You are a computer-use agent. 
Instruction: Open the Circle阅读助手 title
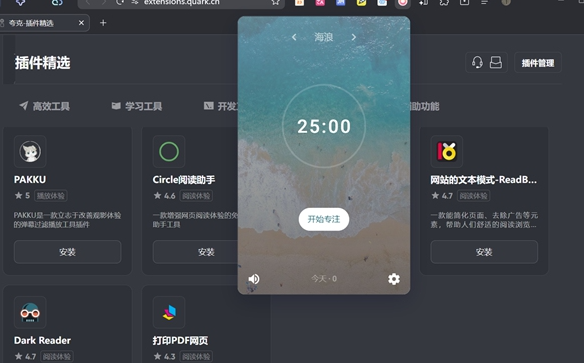click(184, 180)
